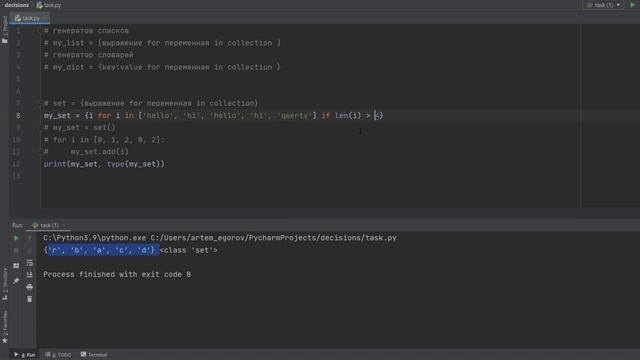
Task: Stop process using the Run panel square
Action: [16, 250]
